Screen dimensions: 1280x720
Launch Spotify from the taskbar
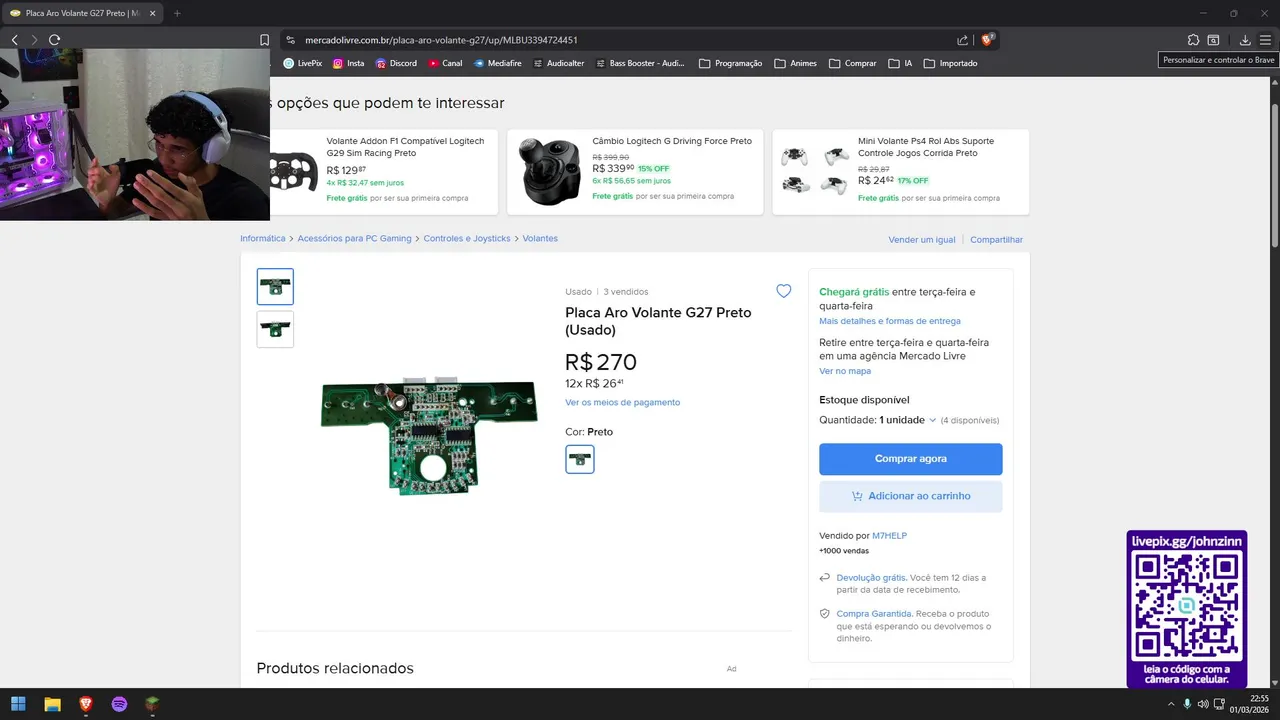(119, 704)
